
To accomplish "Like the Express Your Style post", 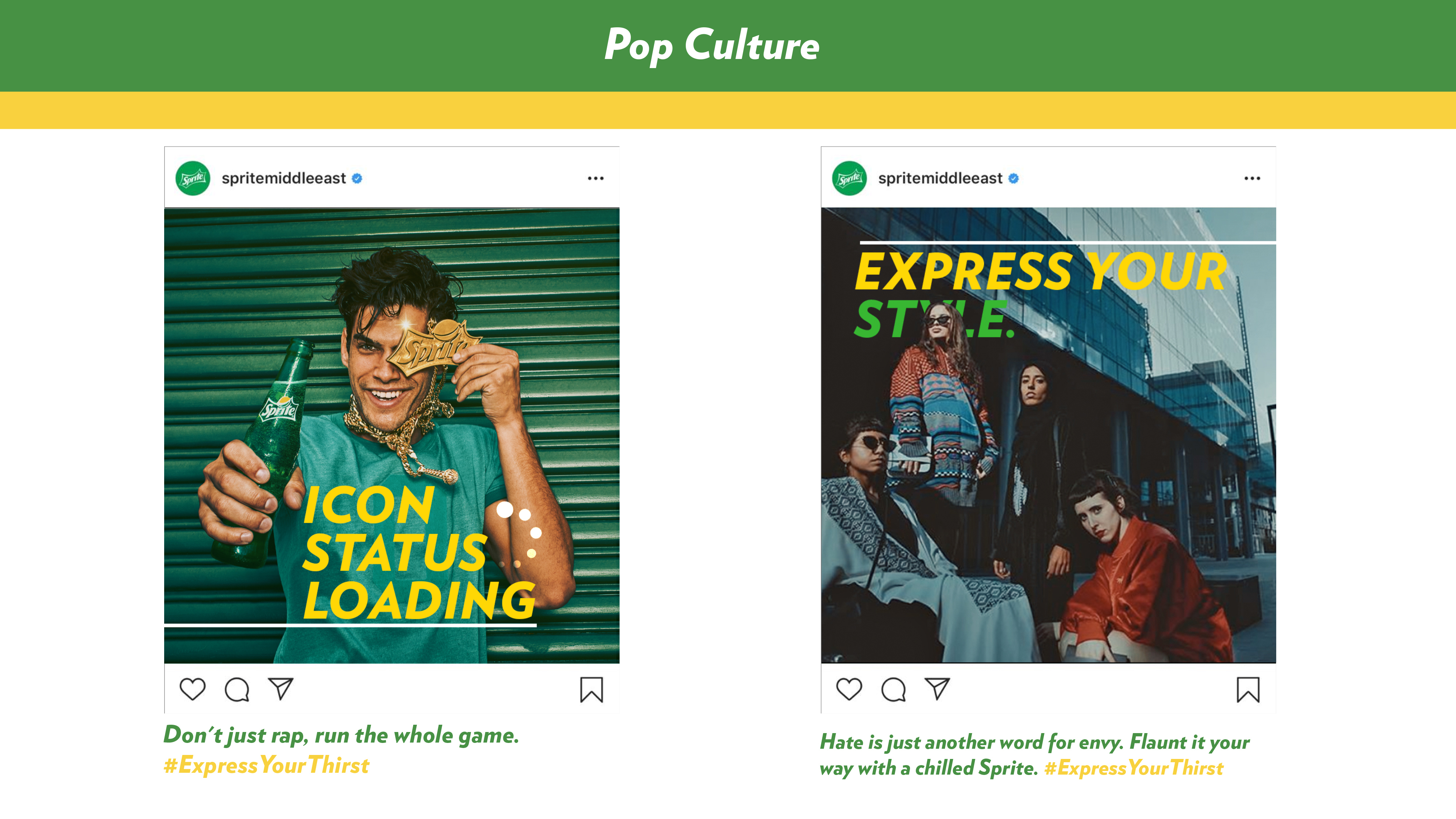I will pyautogui.click(x=849, y=689).
